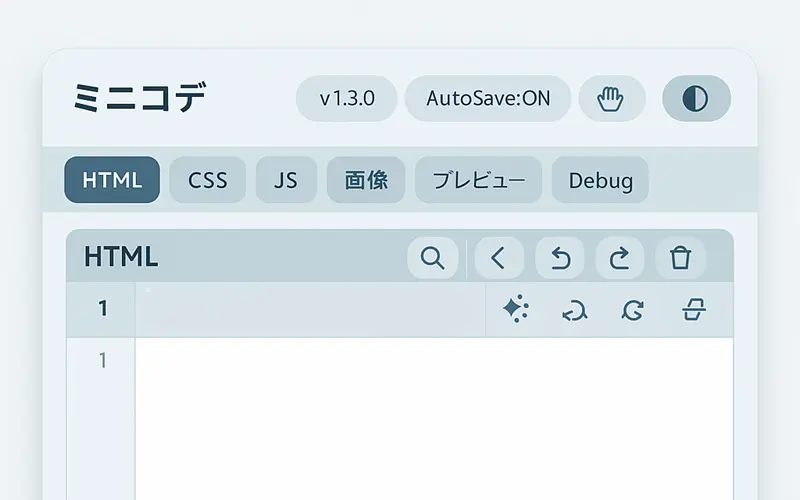Show the プレビュー tab
This screenshot has width=800, height=500.
coord(478,180)
